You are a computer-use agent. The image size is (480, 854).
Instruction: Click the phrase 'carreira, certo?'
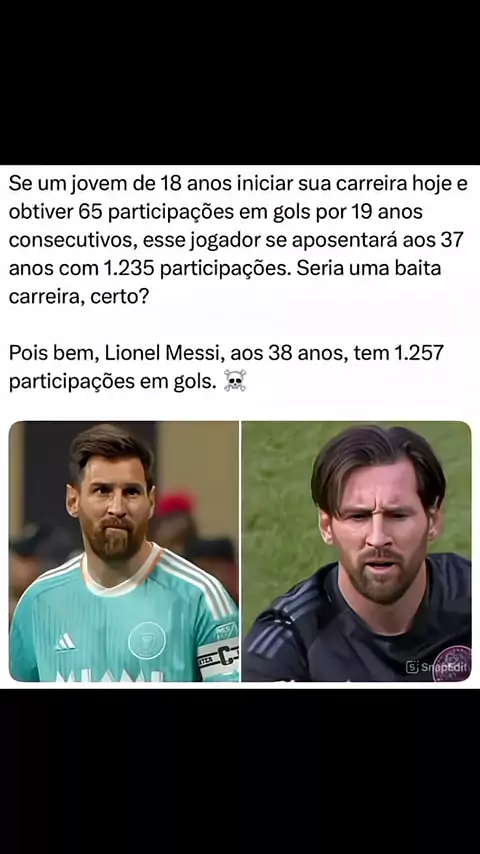point(78,297)
